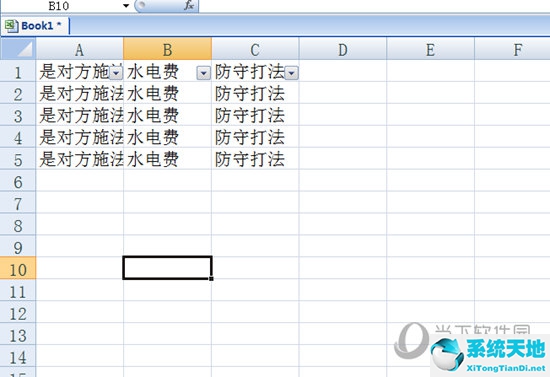
Task: Click cell B4 containing 水电费
Action: click(167, 137)
